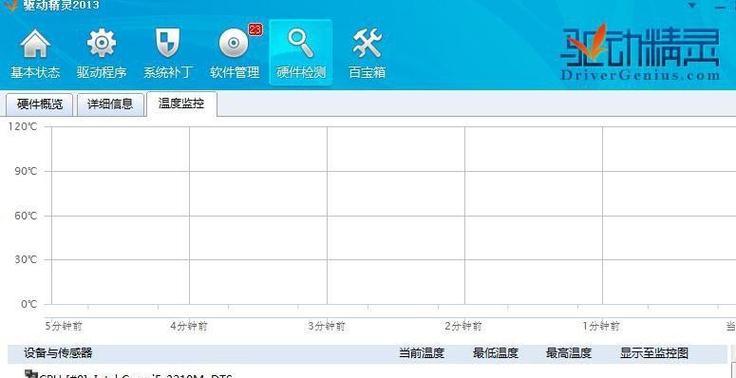Click the 最高温度 column header

(569, 353)
